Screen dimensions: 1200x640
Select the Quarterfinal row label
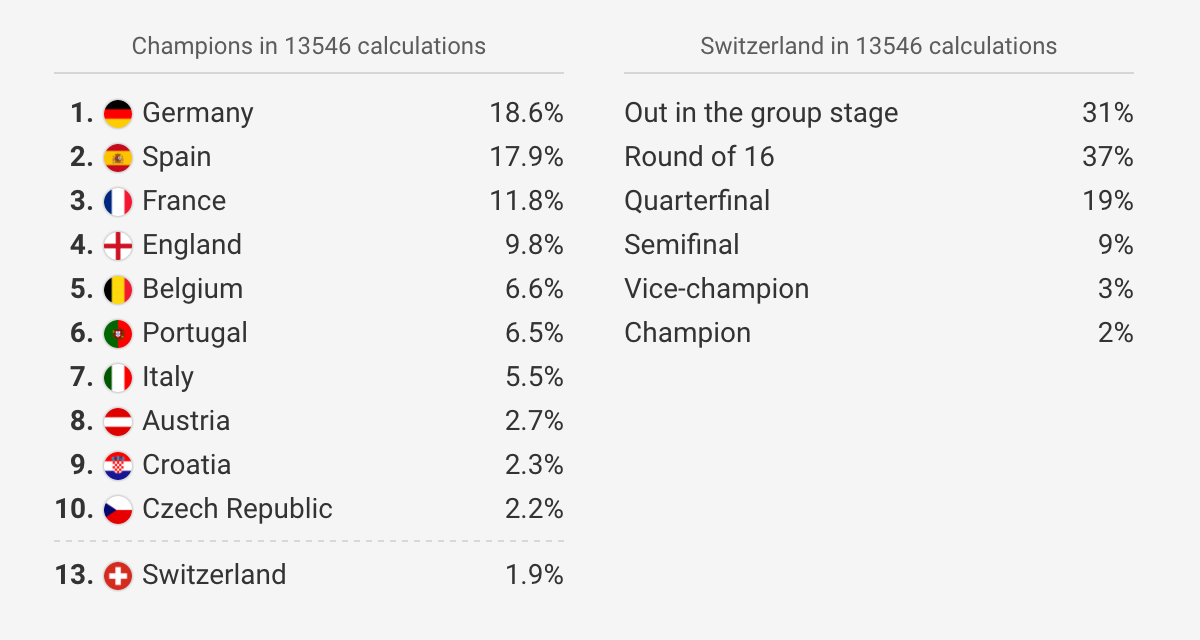point(697,201)
